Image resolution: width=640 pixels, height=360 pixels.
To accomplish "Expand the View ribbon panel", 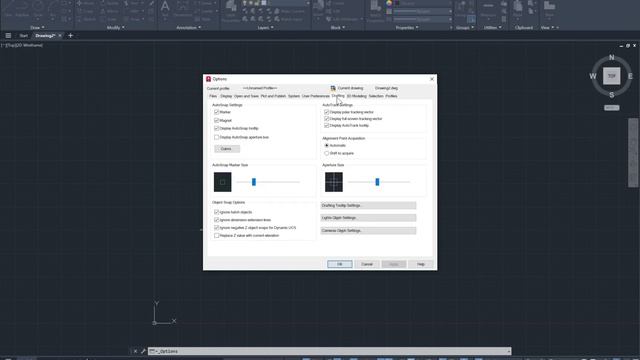I will pyautogui.click(x=547, y=27).
